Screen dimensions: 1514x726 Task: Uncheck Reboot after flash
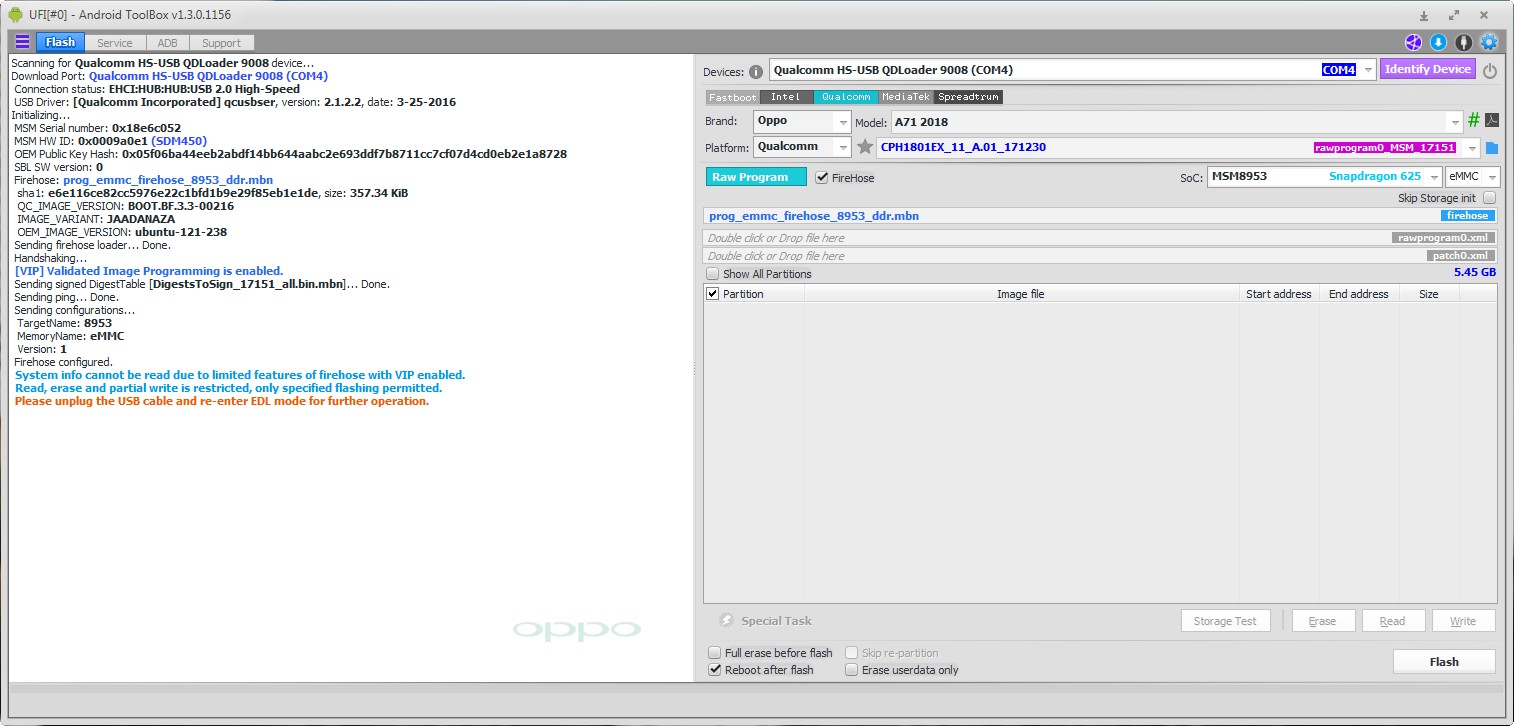click(x=714, y=670)
